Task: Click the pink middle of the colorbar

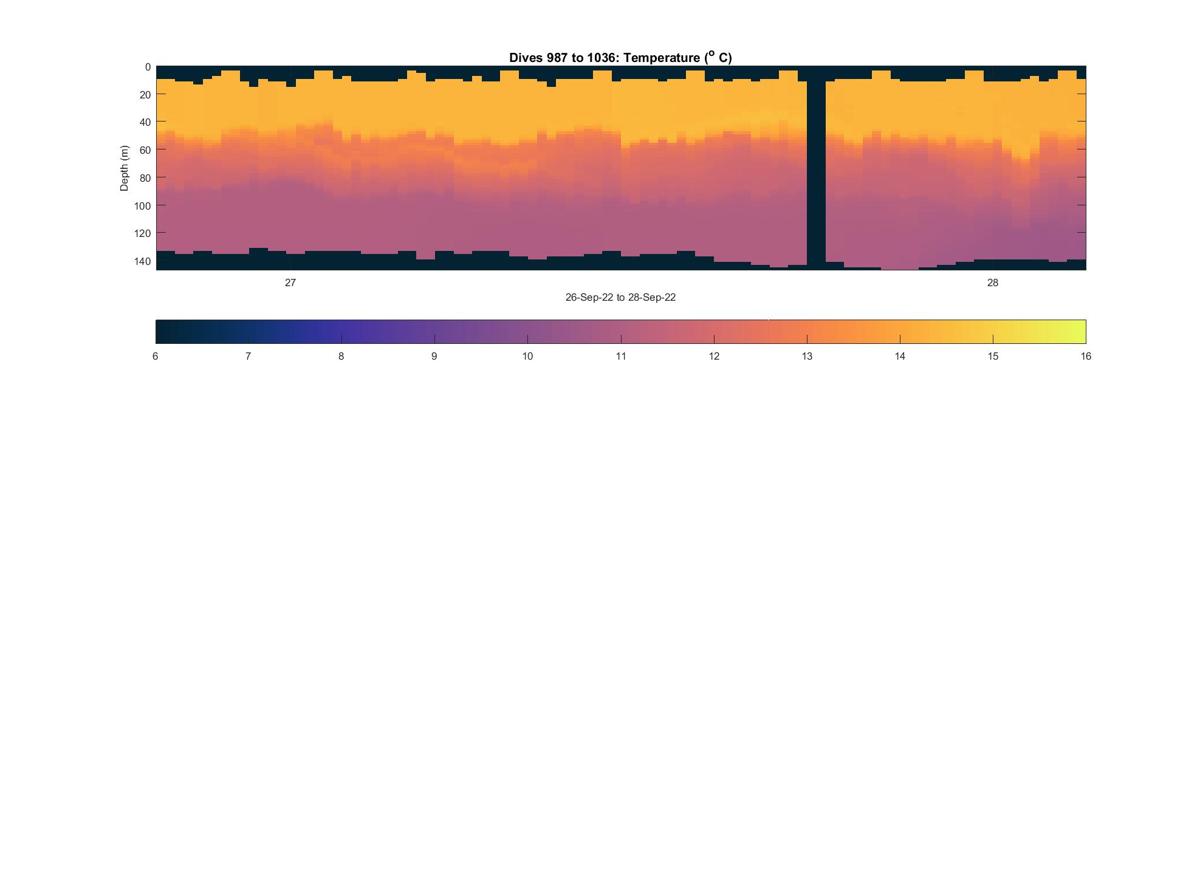Action: pos(621,331)
